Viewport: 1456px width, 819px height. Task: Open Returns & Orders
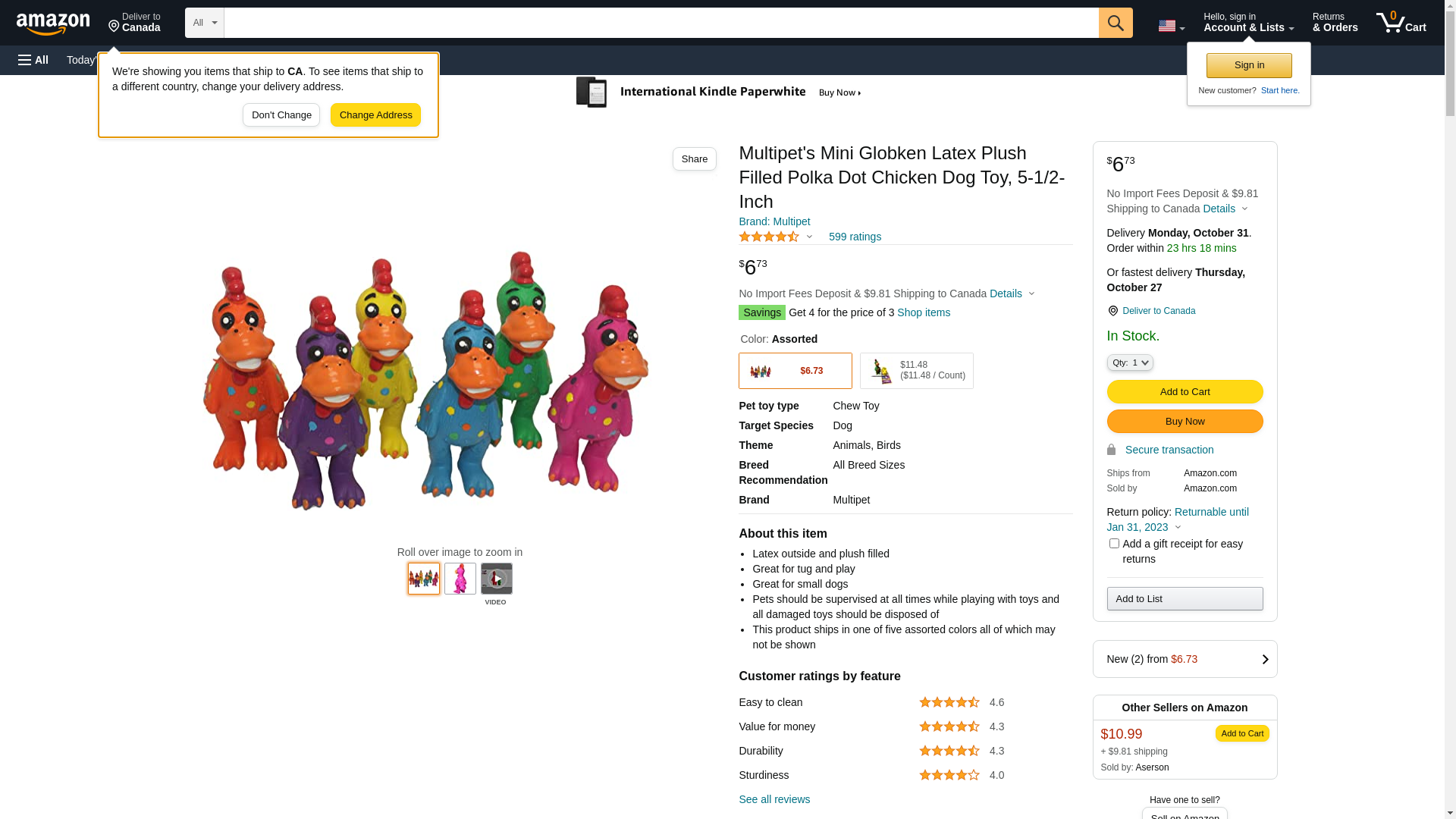tap(1335, 23)
